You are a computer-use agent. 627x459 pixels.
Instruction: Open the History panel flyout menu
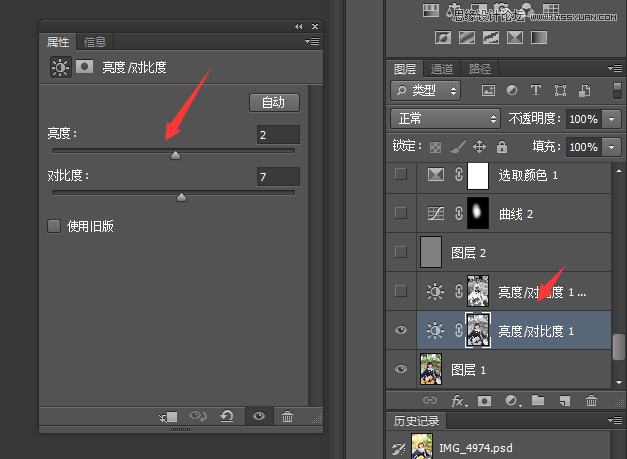point(615,421)
